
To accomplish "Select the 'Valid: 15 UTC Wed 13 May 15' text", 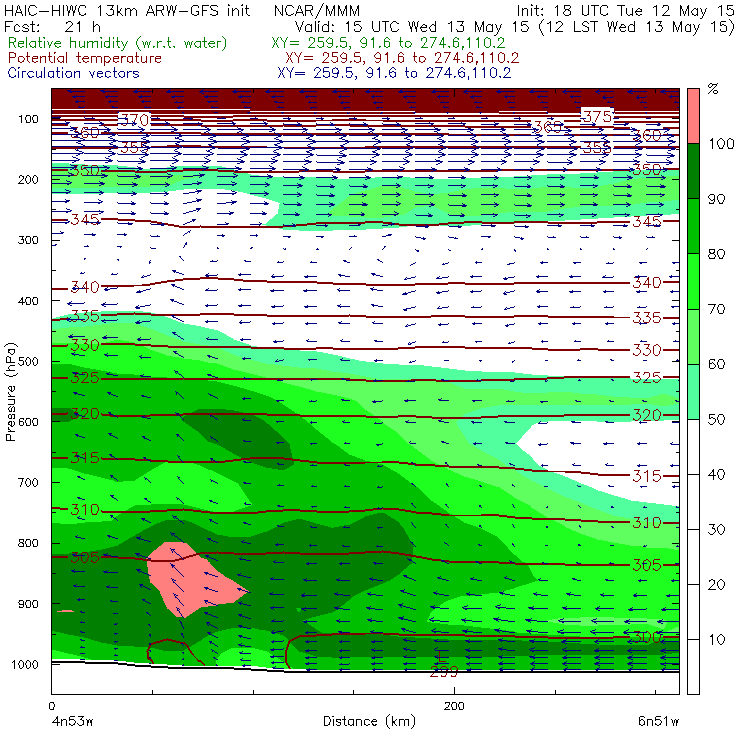I will tap(413, 26).
